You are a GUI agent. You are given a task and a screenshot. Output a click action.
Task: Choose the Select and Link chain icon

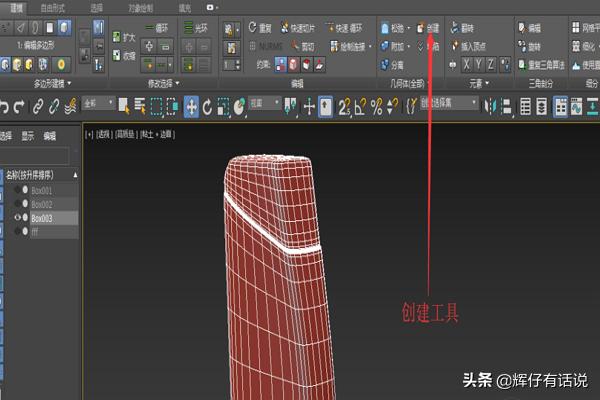click(x=38, y=106)
